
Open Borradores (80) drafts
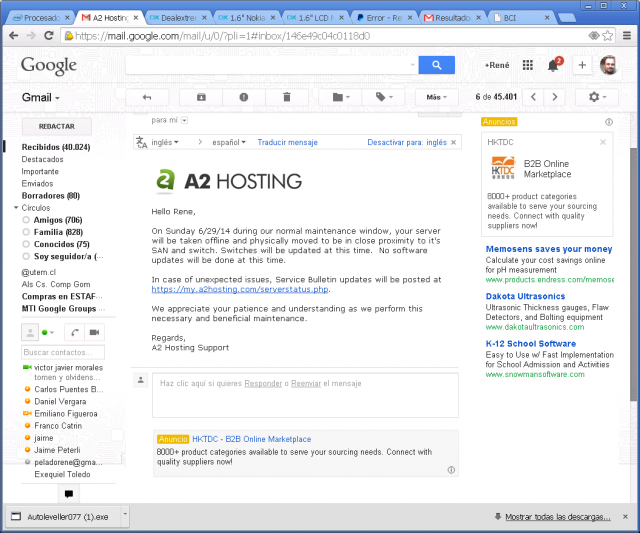[51, 195]
